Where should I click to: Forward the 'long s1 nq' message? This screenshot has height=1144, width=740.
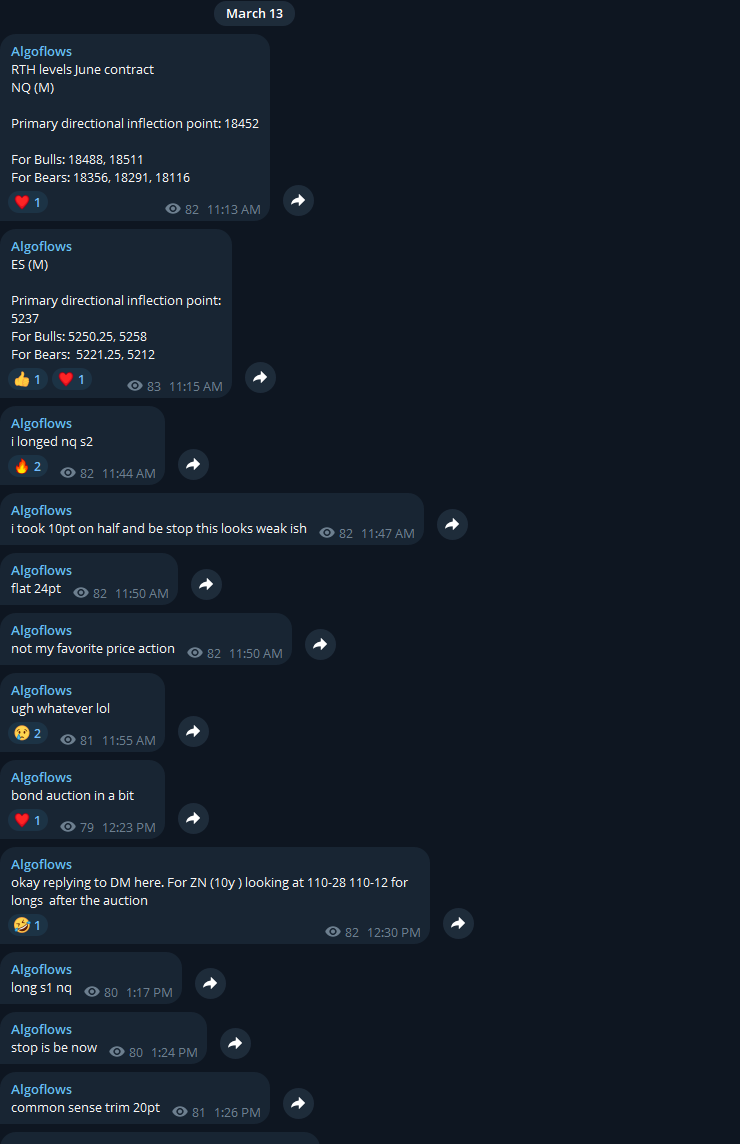pyautogui.click(x=210, y=983)
